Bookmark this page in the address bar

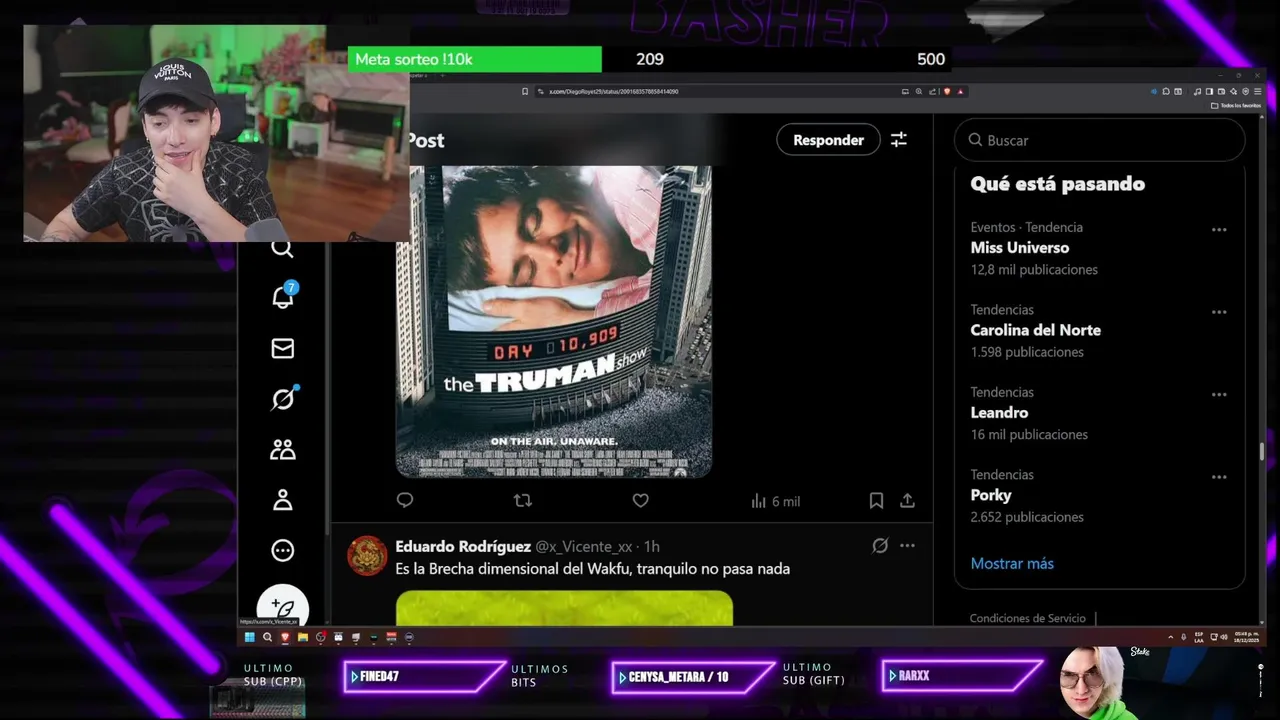pyautogui.click(x=525, y=91)
